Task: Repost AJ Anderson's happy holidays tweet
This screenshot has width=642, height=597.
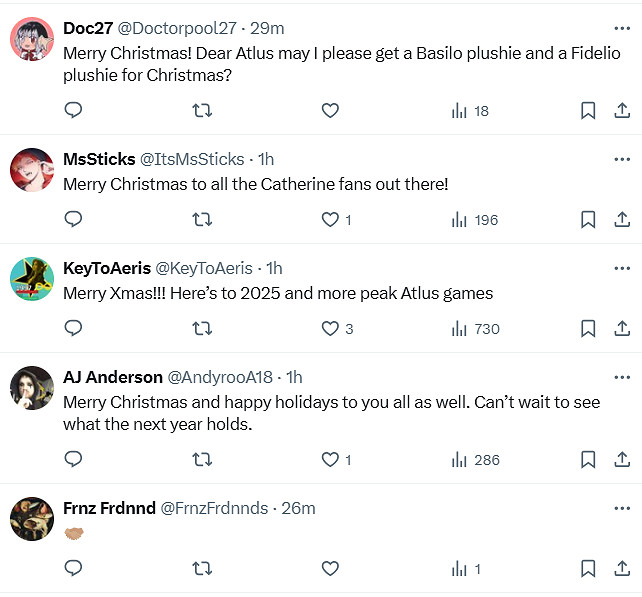Action: [202, 460]
